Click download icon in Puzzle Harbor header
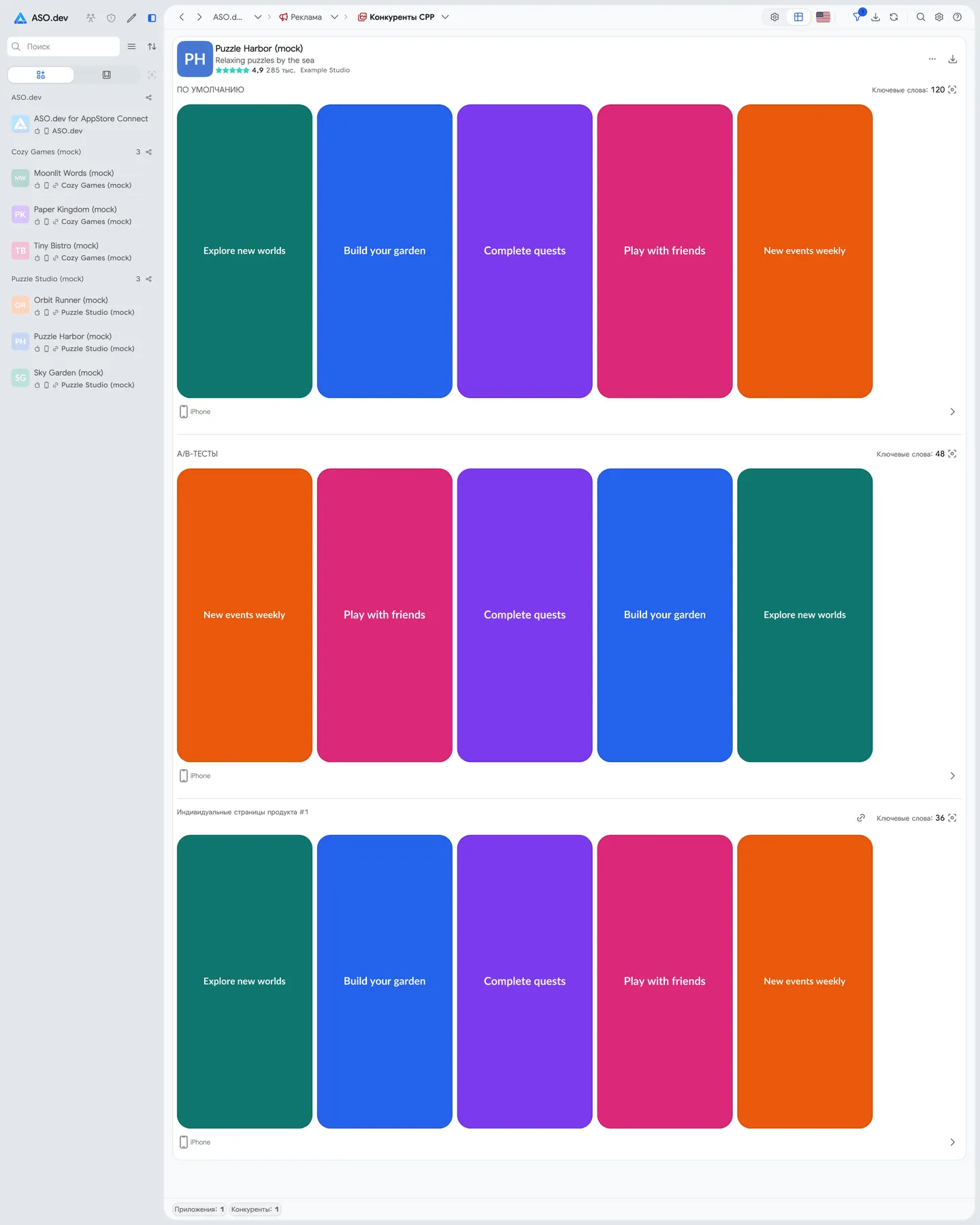The width and height of the screenshot is (980, 1225). [x=953, y=59]
